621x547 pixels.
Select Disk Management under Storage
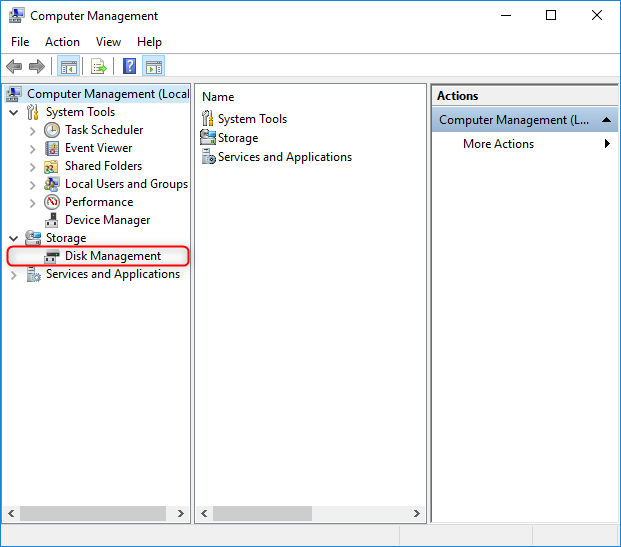pos(112,256)
